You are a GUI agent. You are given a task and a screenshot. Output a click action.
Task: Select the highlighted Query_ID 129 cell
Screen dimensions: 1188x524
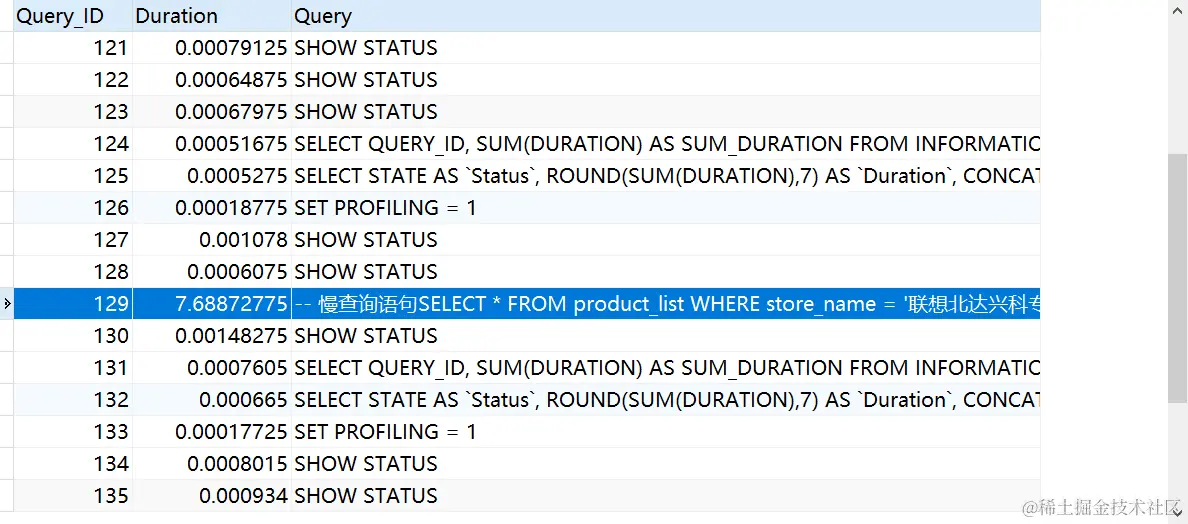pos(73,304)
